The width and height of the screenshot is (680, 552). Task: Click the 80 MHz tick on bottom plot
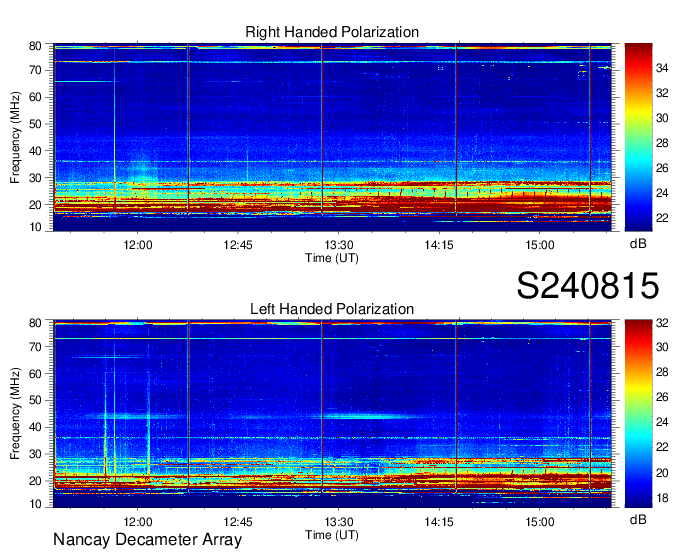(36, 323)
